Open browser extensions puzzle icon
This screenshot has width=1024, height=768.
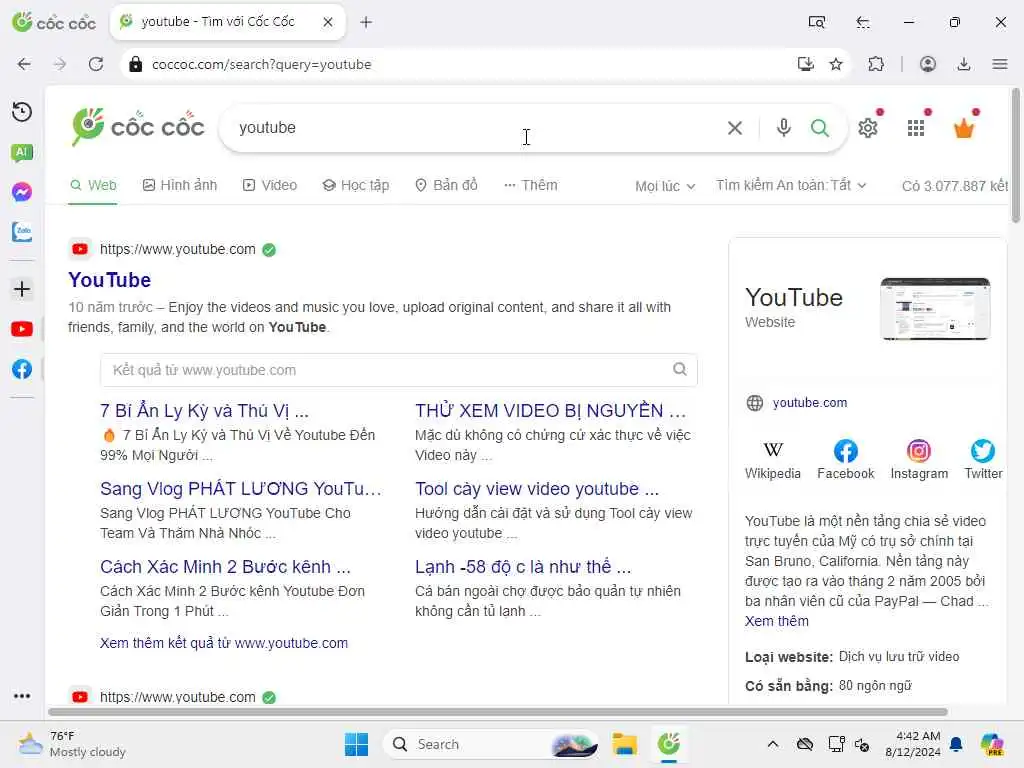[876, 64]
